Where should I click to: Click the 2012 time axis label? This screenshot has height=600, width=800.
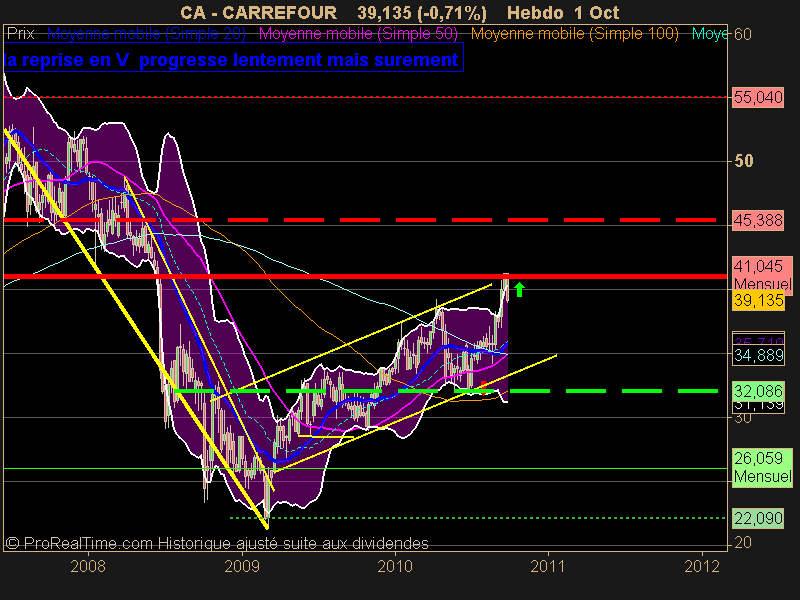[702, 566]
